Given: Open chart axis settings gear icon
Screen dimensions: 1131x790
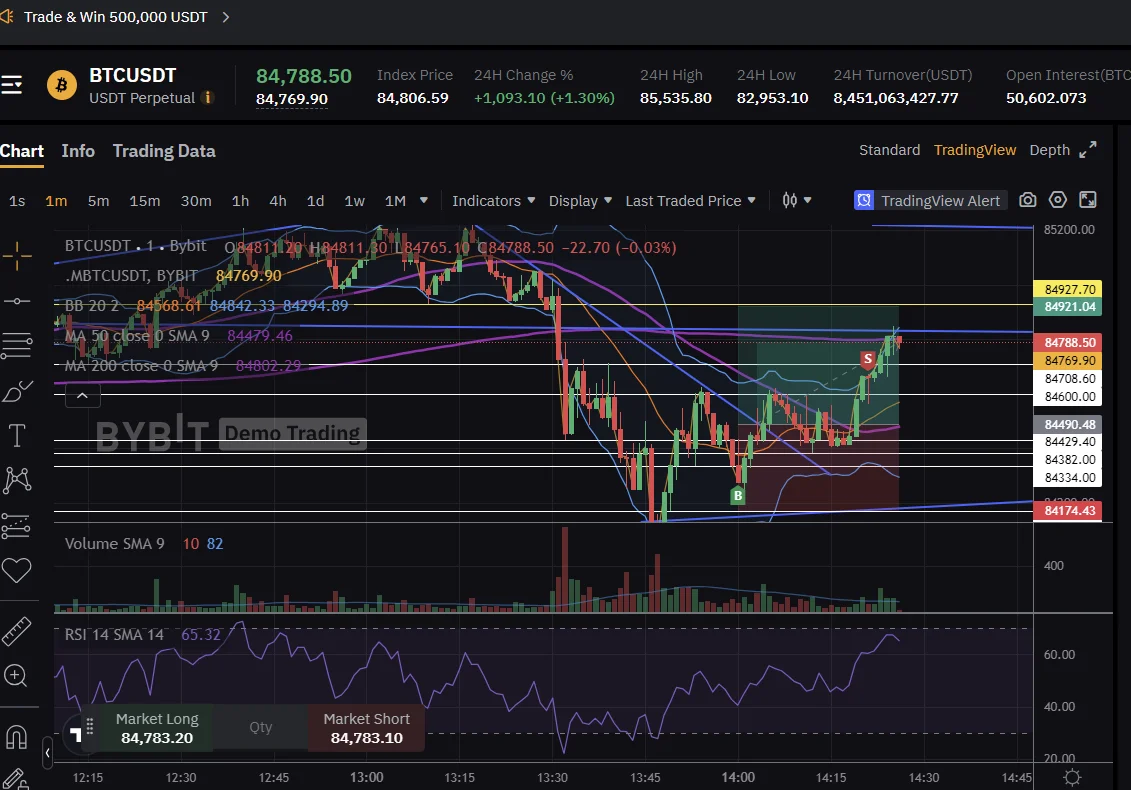Looking at the screenshot, I should tap(1073, 777).
